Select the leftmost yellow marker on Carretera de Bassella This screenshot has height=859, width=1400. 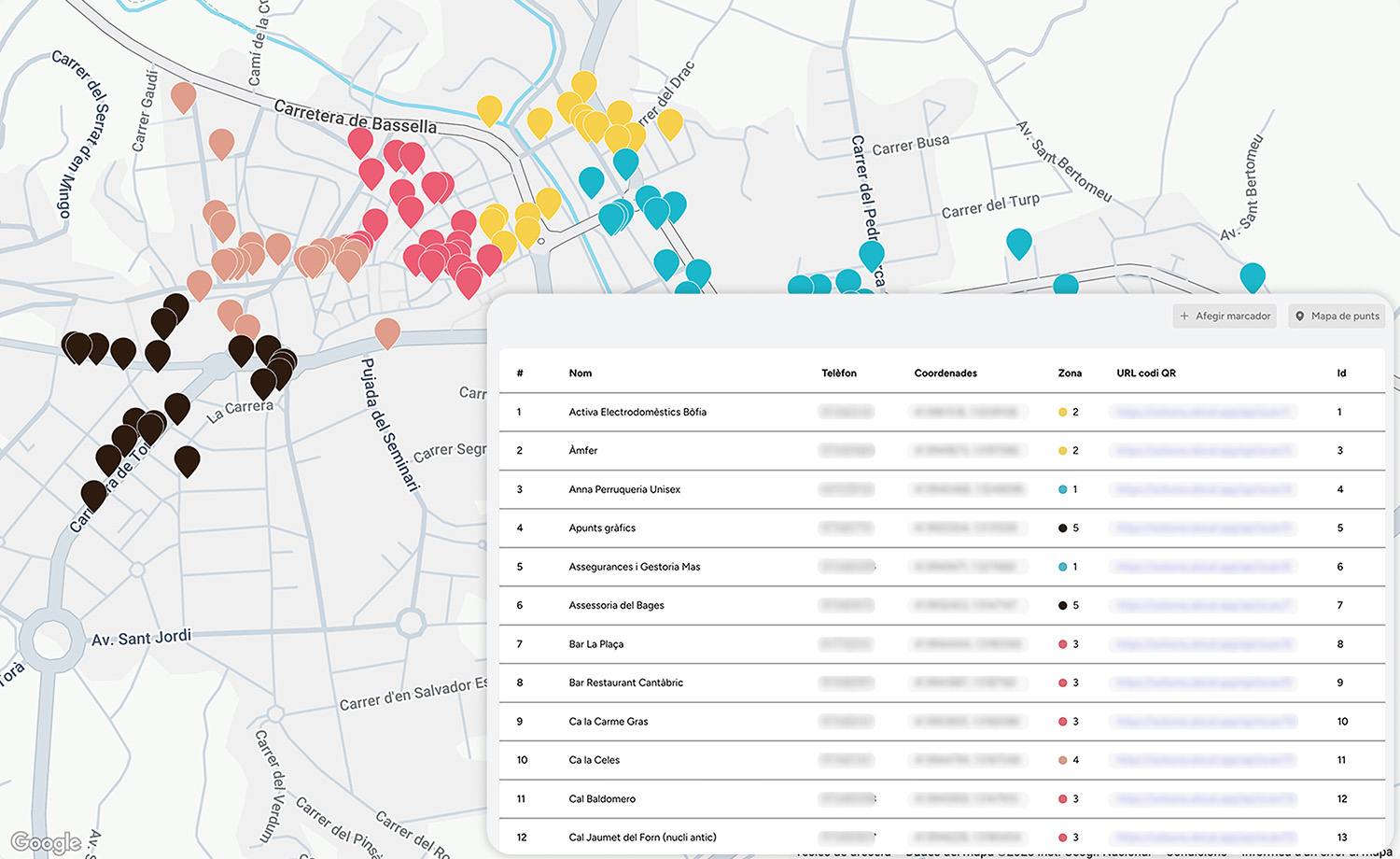(489, 109)
